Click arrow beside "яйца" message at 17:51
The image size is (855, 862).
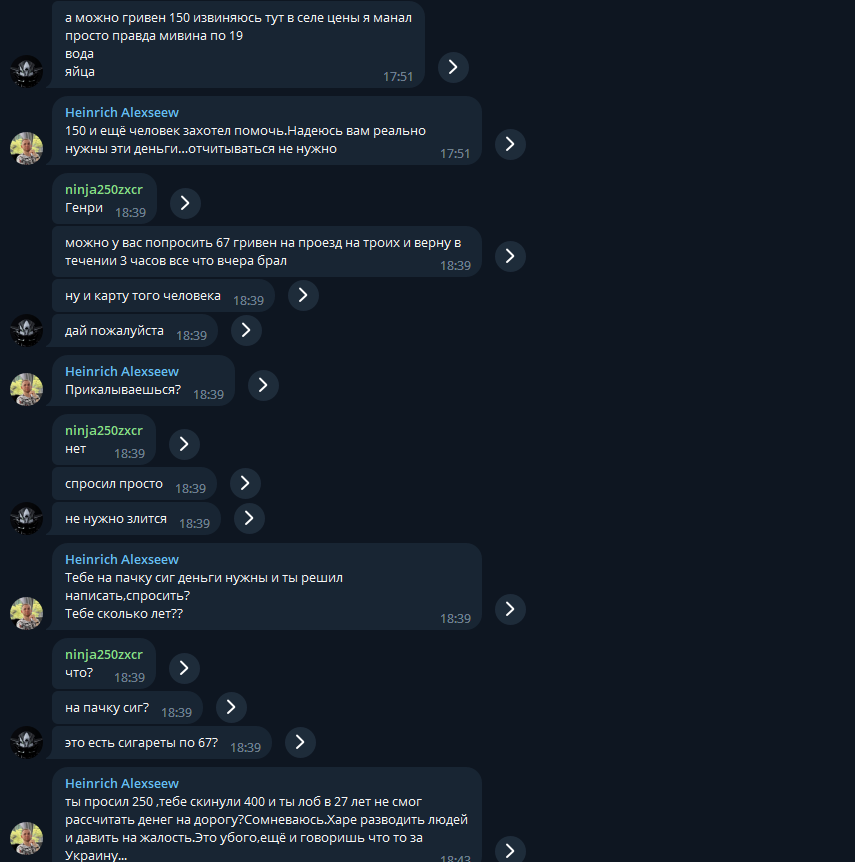click(453, 67)
